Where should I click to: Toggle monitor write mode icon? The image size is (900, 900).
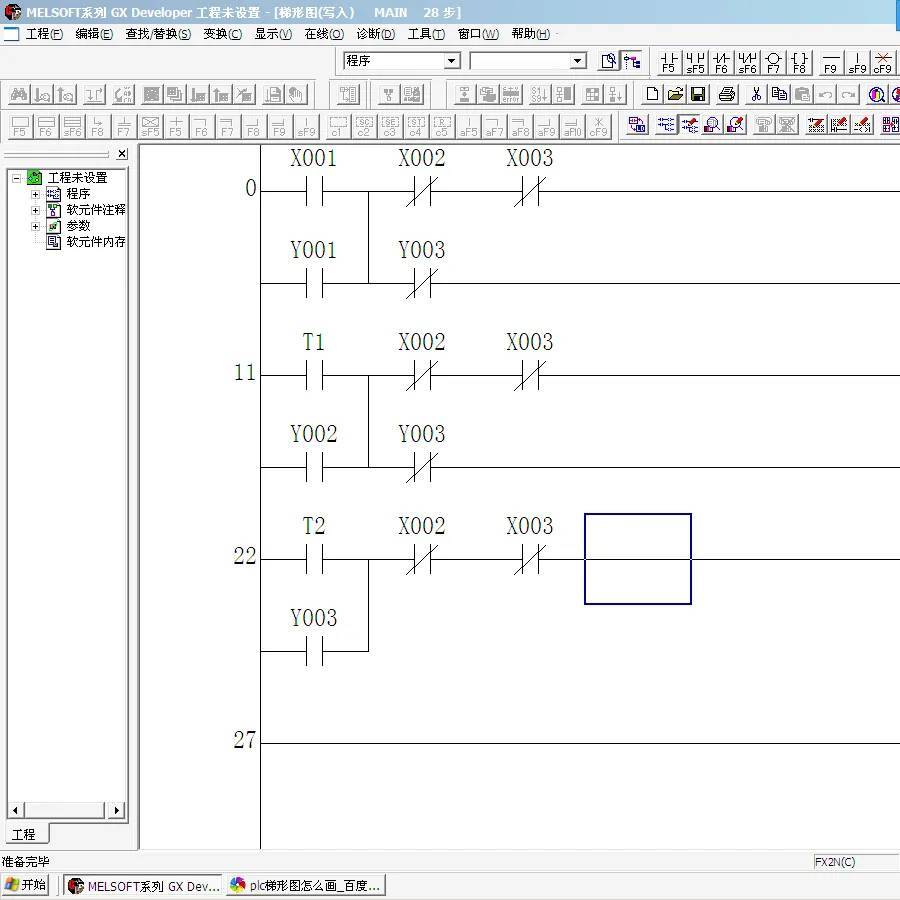[736, 125]
